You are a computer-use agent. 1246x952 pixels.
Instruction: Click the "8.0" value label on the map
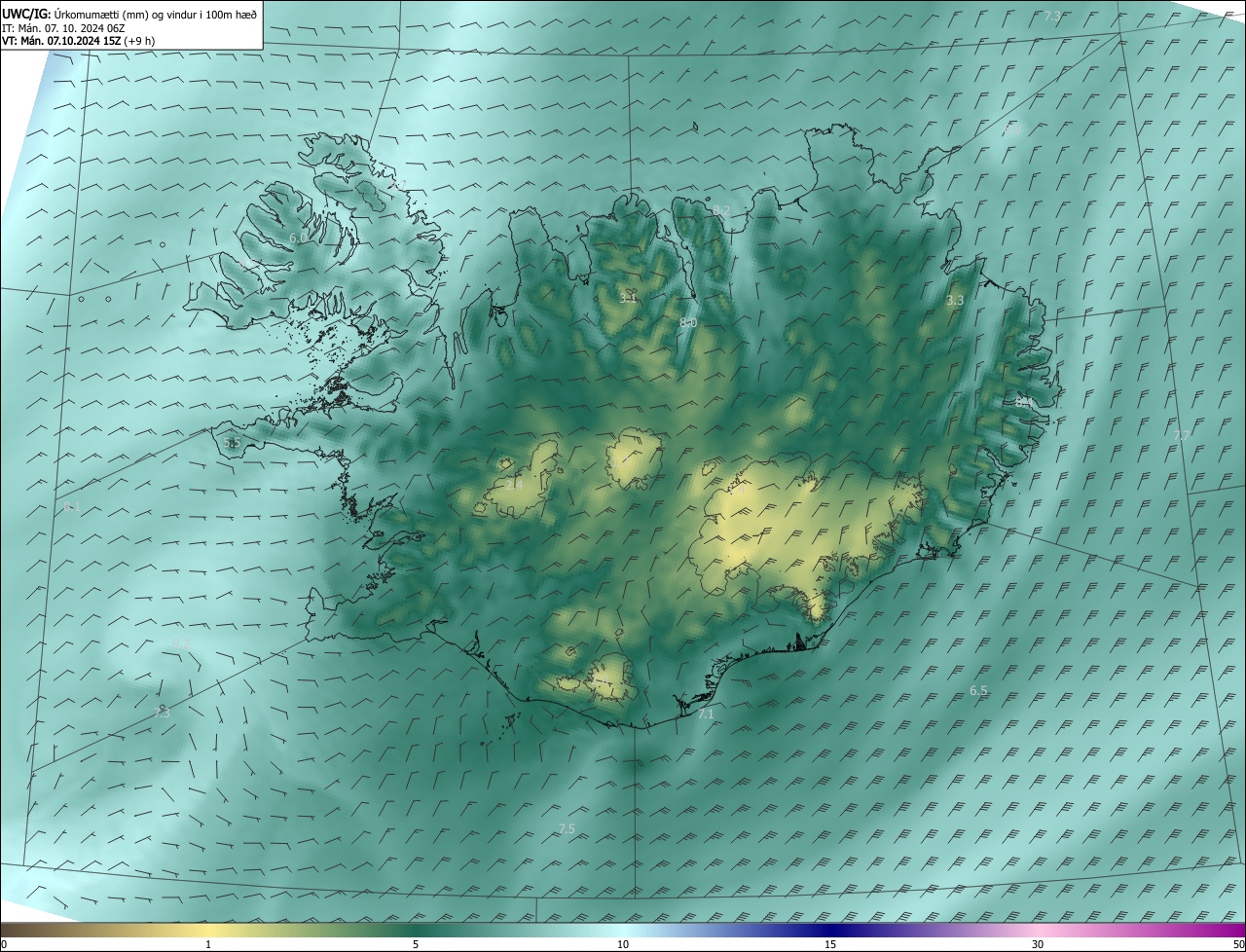[688, 322]
